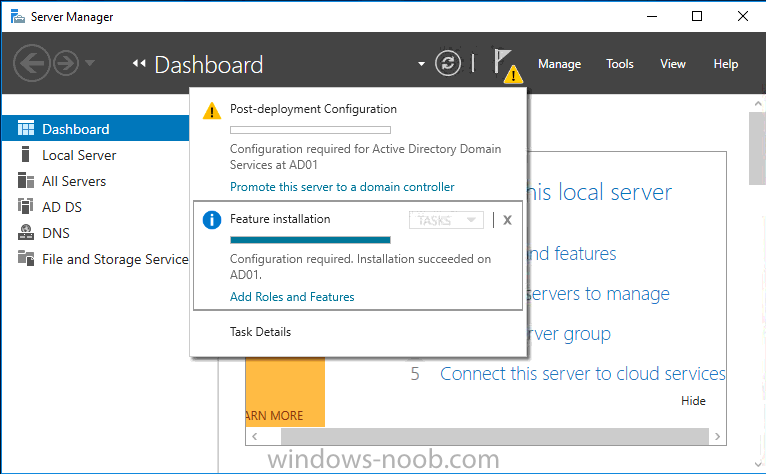
Task: Click the Dashboard icon in sidebar
Action: (26, 128)
